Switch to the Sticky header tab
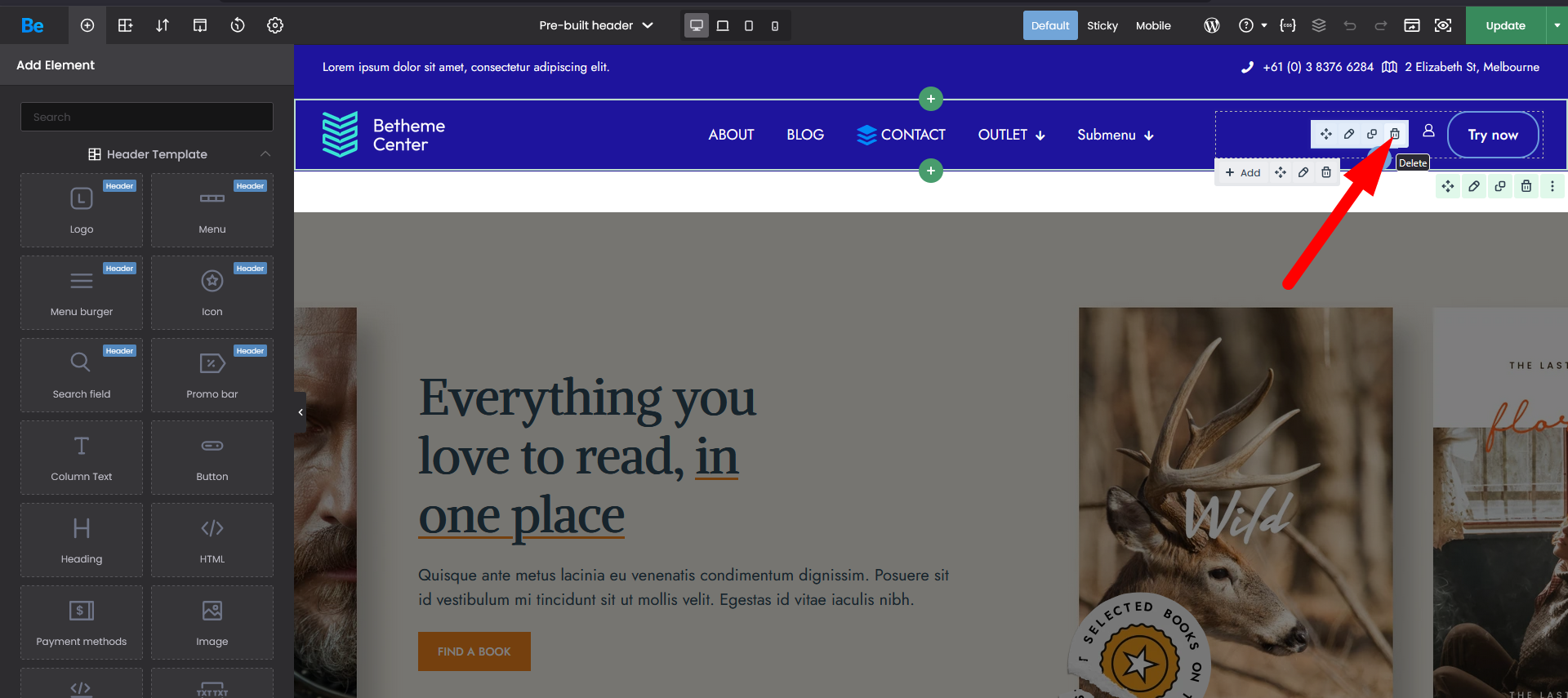Screen dimensions: 1568x698 pyautogui.click(x=1102, y=25)
